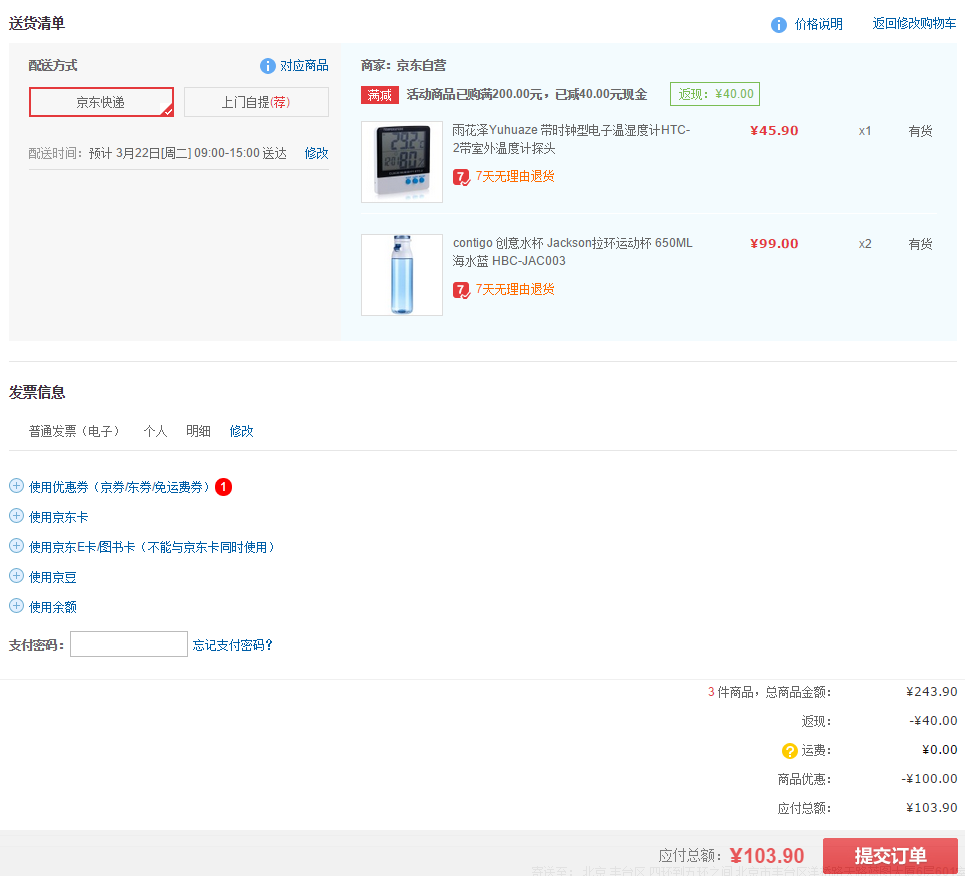This screenshot has width=965, height=876.
Task: Expand the plus icon for 使用京东E卡/图书卡
Action: click(17, 545)
